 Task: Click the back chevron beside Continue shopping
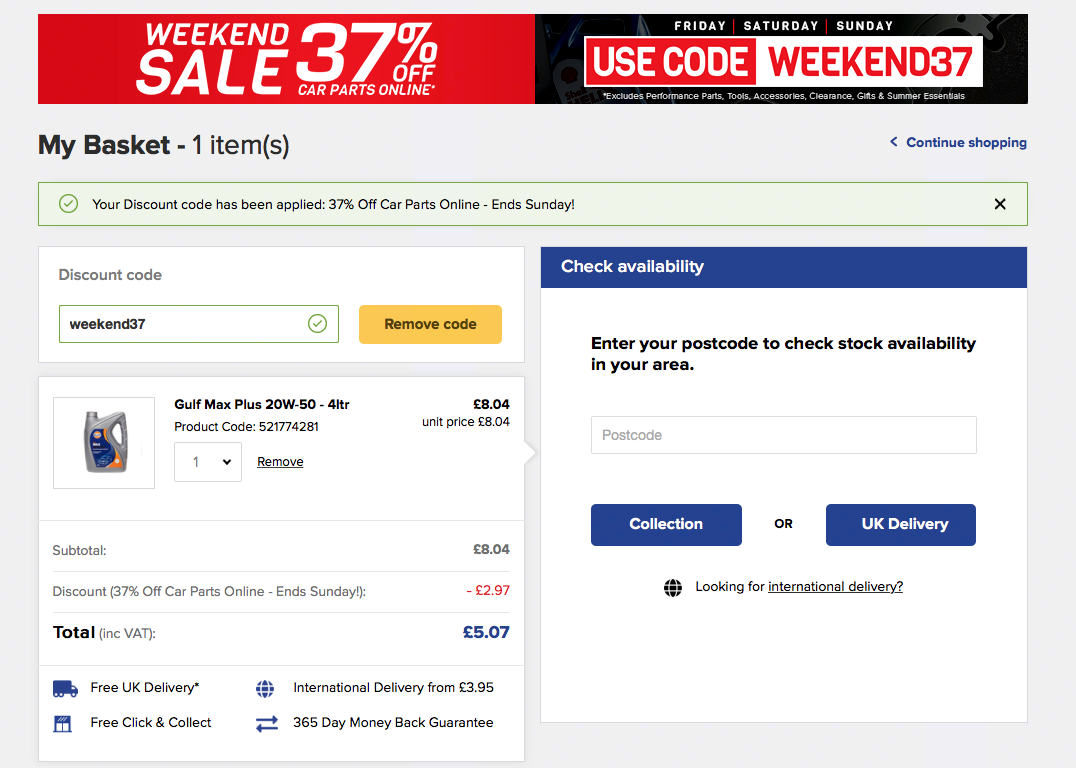point(893,141)
